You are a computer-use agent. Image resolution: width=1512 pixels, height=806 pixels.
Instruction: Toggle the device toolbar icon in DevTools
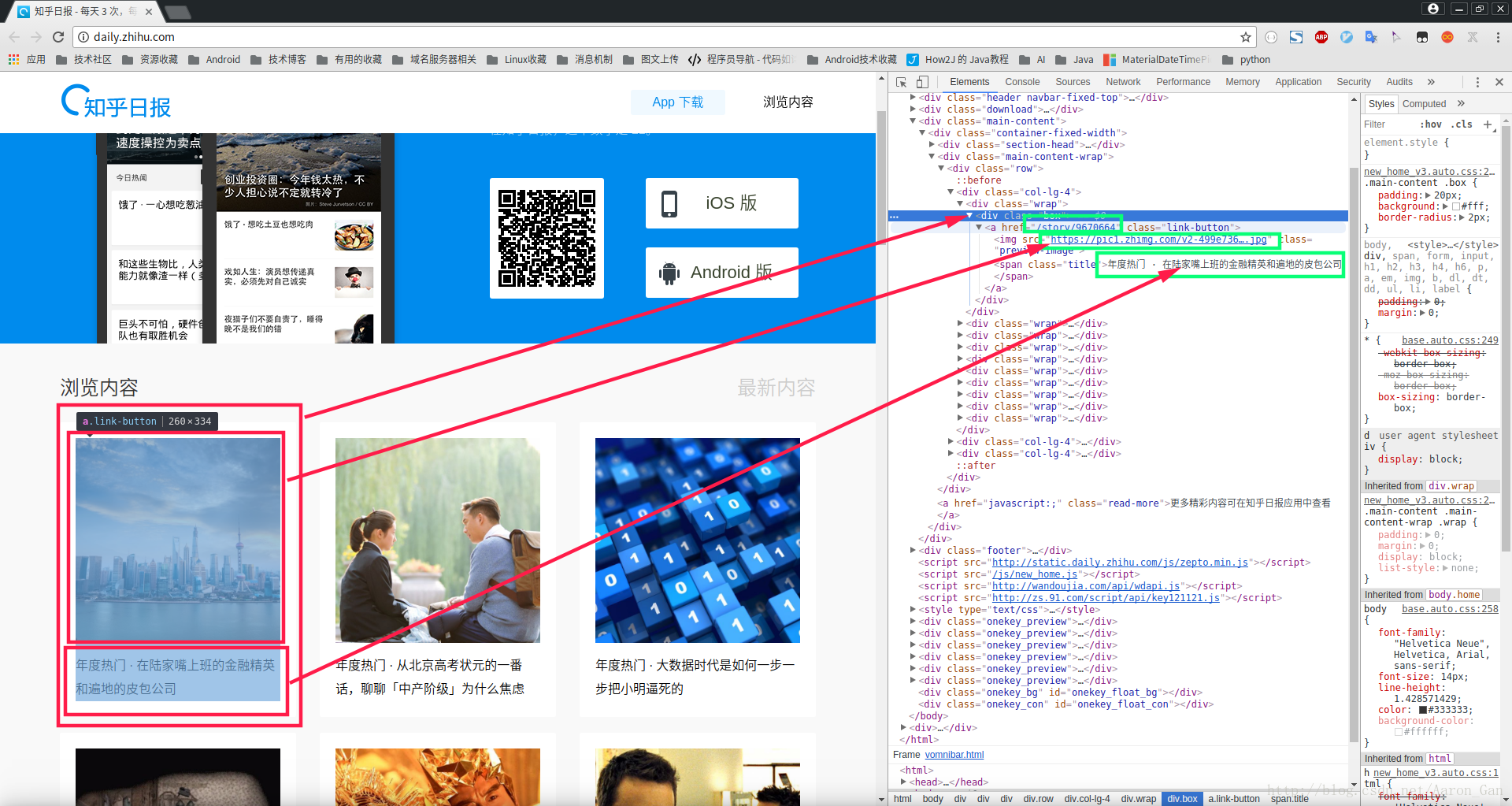click(922, 82)
